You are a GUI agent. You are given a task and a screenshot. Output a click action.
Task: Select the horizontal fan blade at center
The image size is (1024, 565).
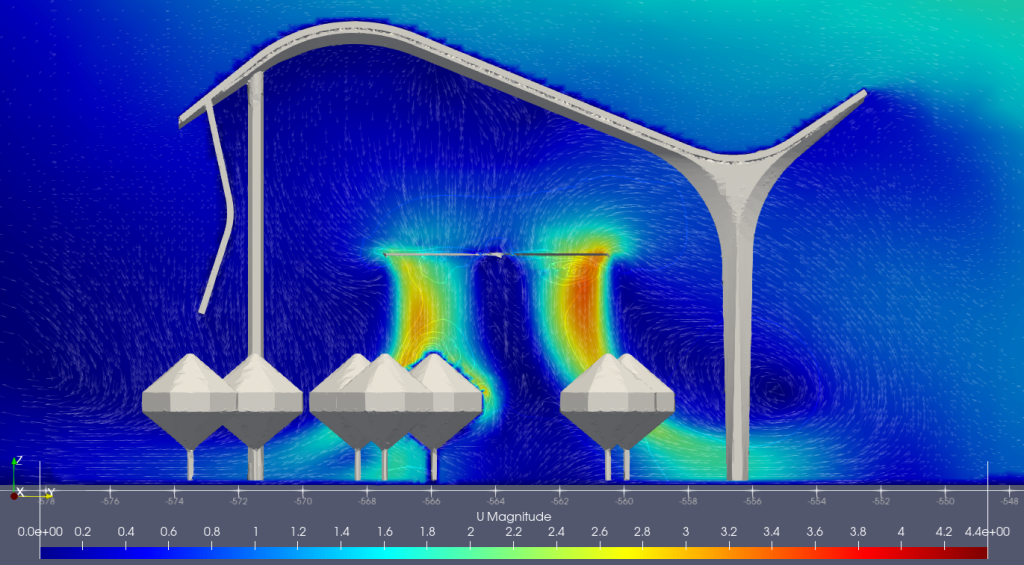(x=495, y=256)
